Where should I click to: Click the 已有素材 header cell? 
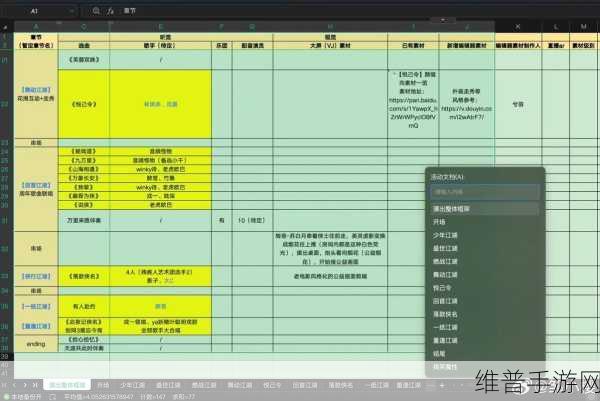(x=413, y=46)
